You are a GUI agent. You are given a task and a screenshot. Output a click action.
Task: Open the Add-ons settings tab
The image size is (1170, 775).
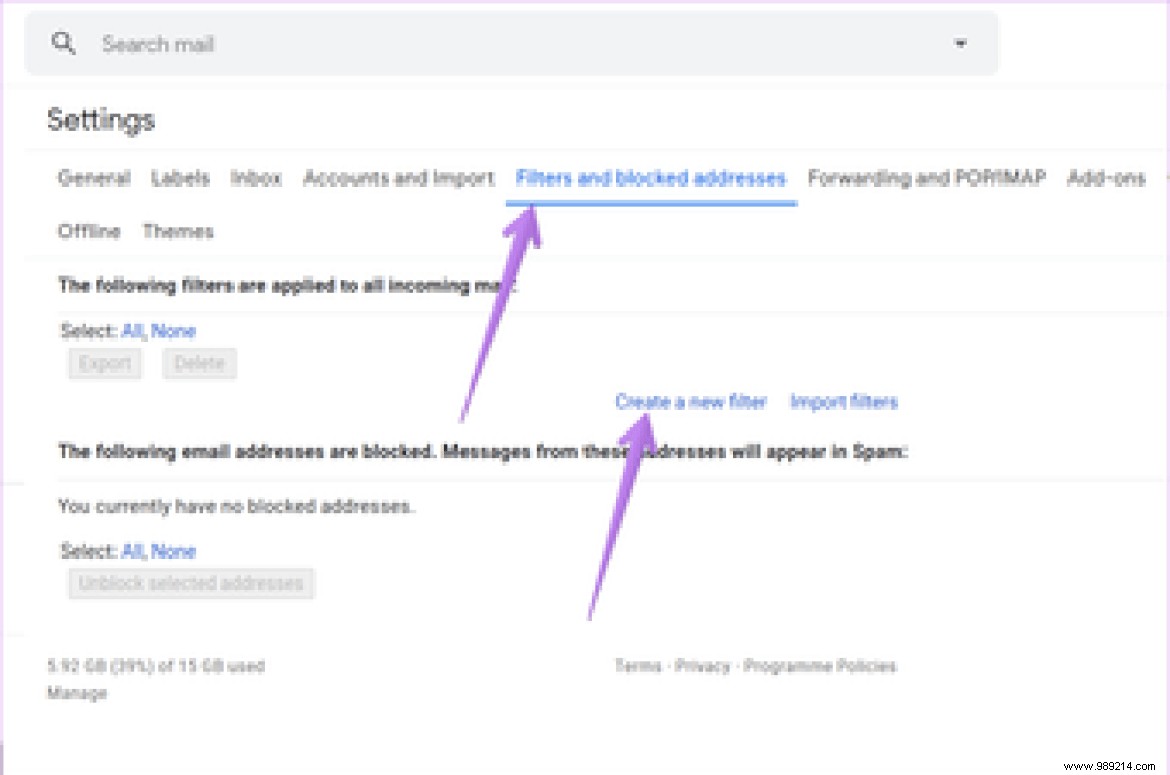pyautogui.click(x=1105, y=177)
